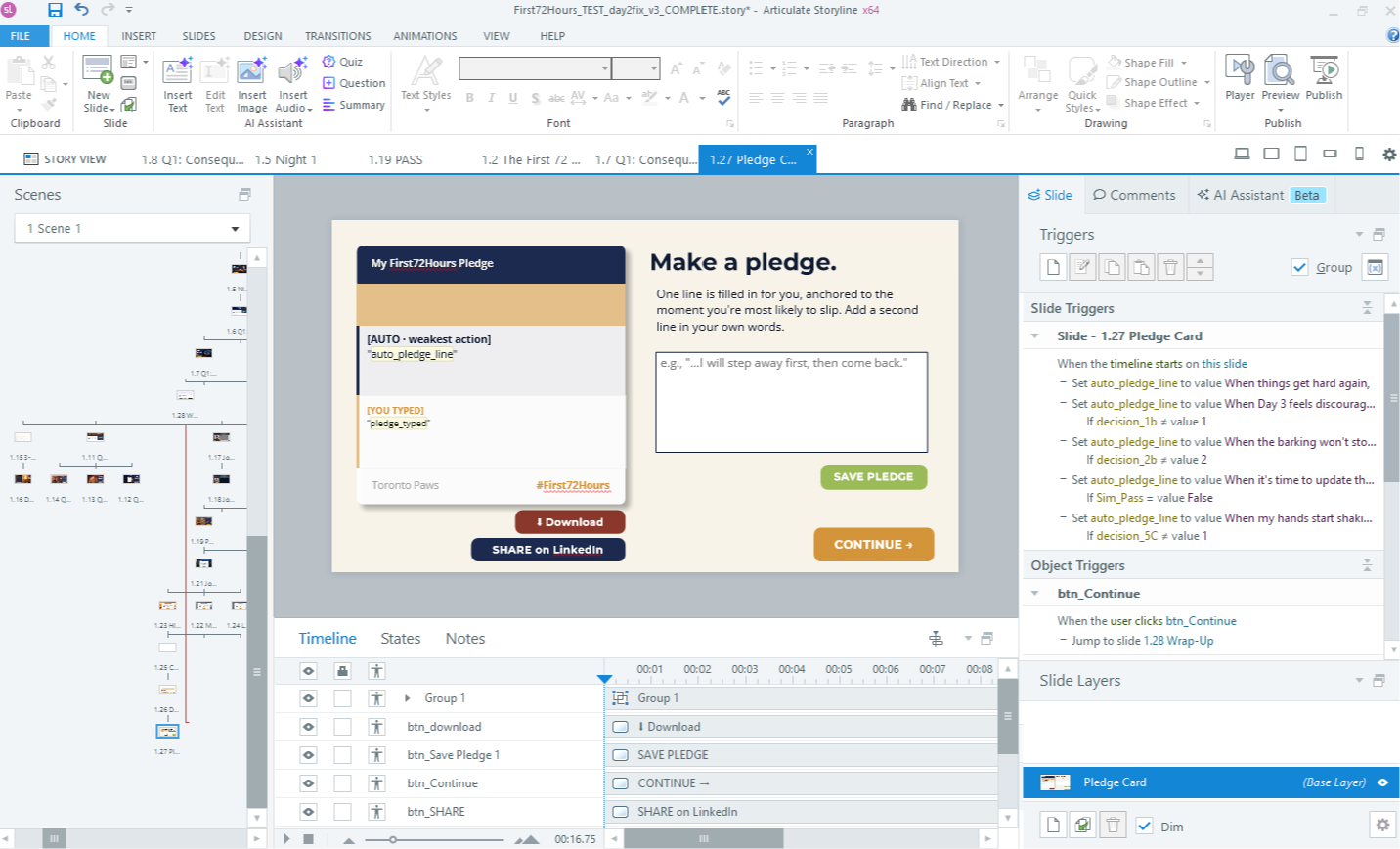
Task: Switch to STORY VIEW tab
Action: coord(65,159)
